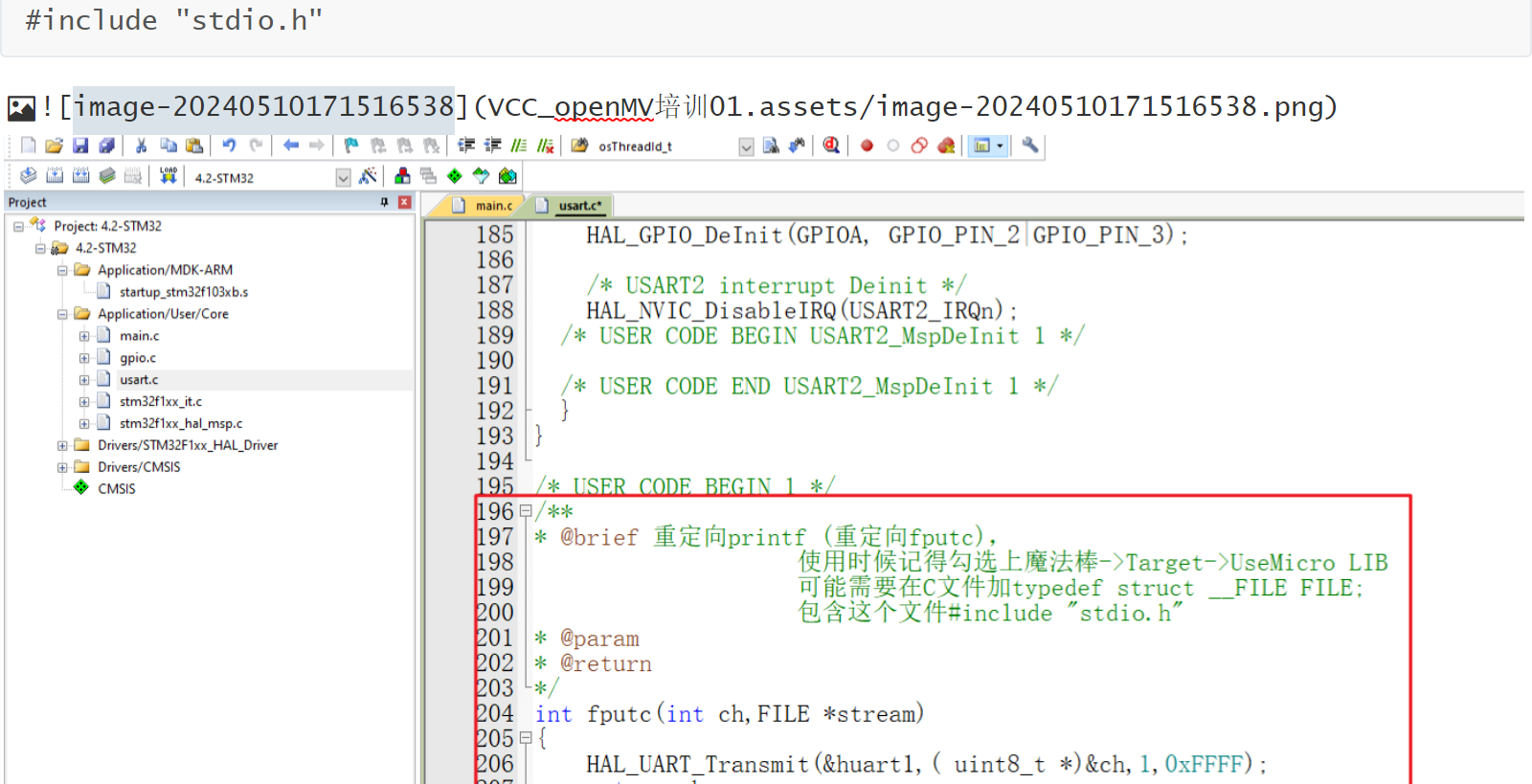The image size is (1532, 784).
Task: Launch the Pack Installer
Action: [x=507, y=176]
